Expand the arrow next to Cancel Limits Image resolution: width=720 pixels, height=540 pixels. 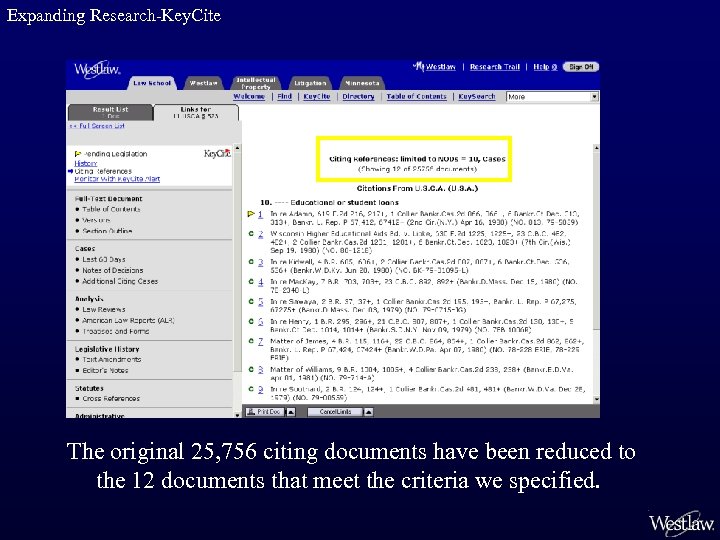[368, 412]
